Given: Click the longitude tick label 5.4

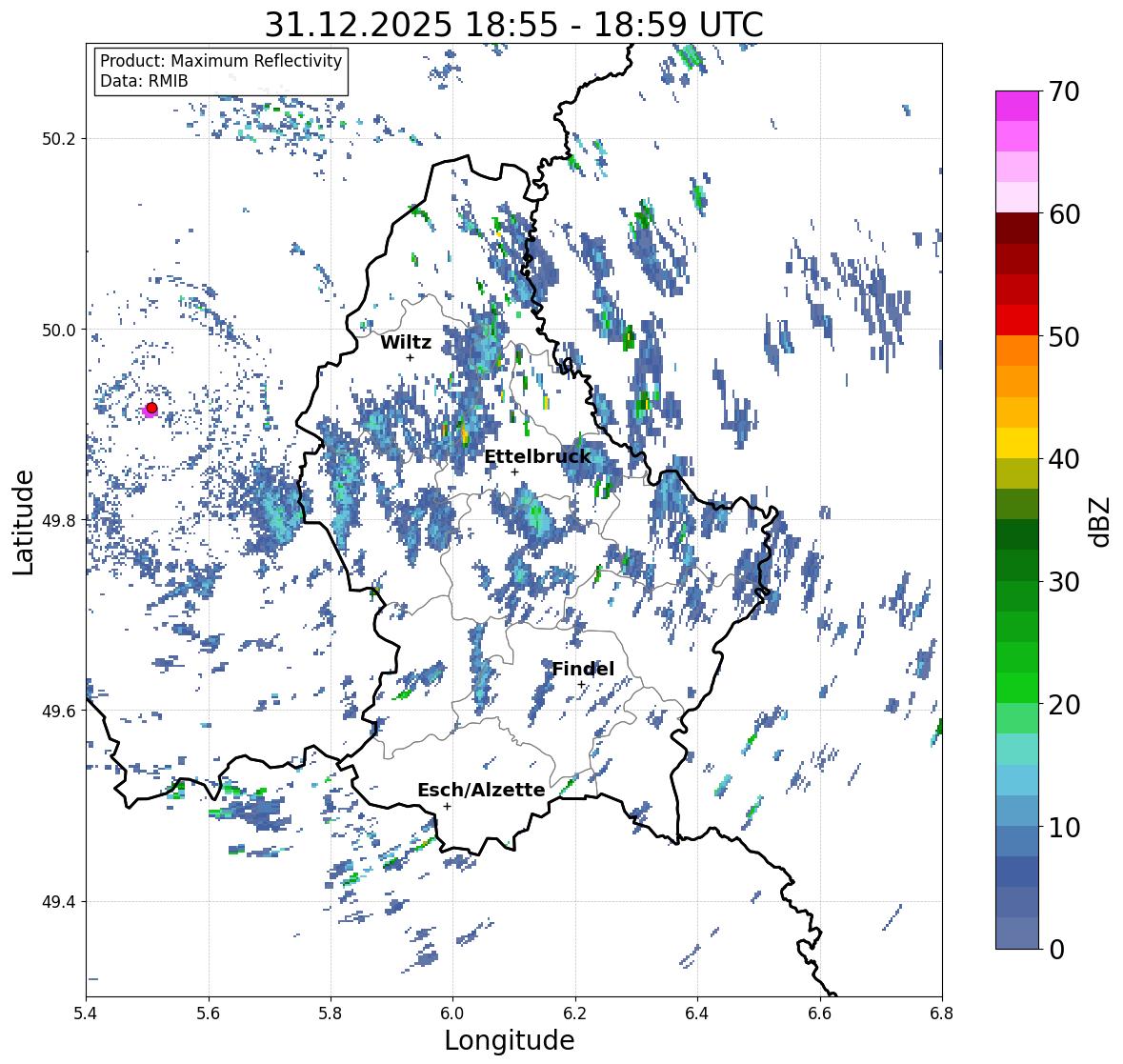Looking at the screenshot, I should coord(86,1014).
